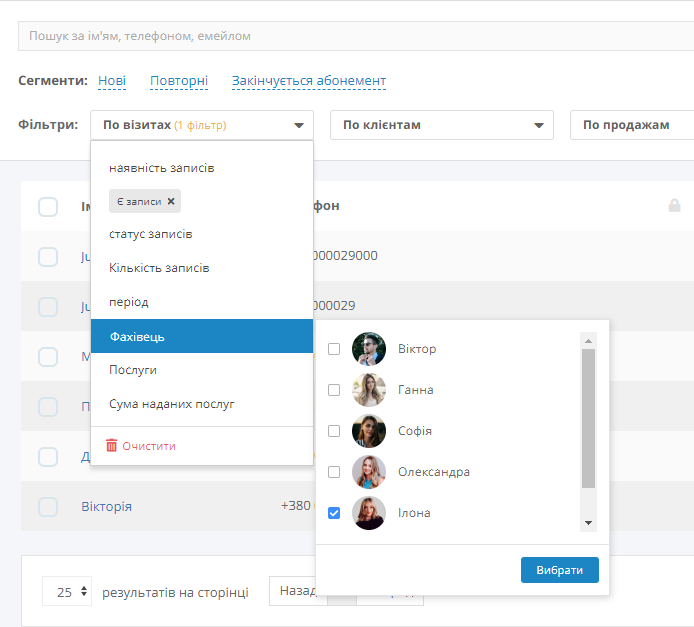Screen dimensions: 694x627
Task: Click the trash icon next to Очистити
Action: [111, 446]
